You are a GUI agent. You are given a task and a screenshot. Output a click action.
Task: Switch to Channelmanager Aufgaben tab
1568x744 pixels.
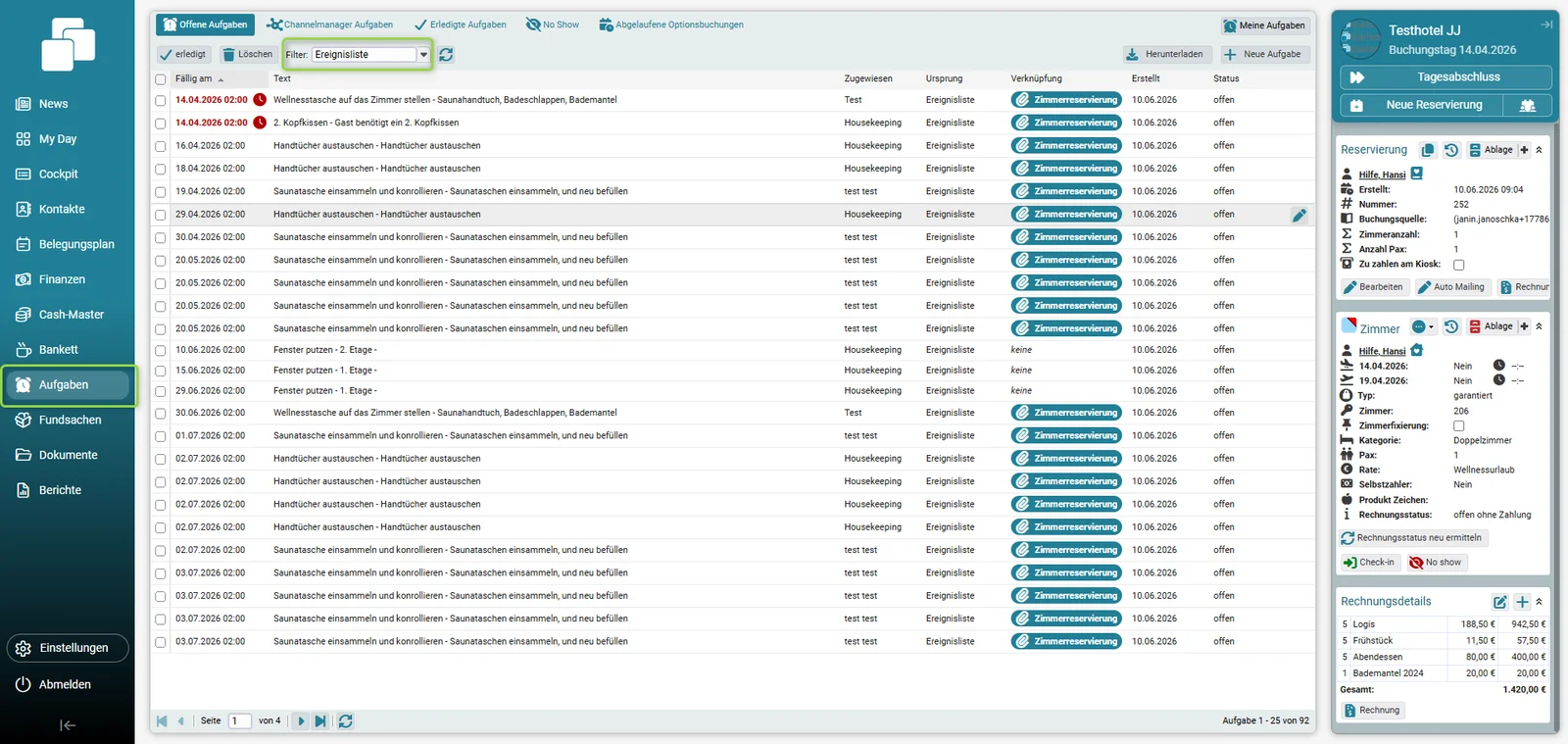coord(330,25)
